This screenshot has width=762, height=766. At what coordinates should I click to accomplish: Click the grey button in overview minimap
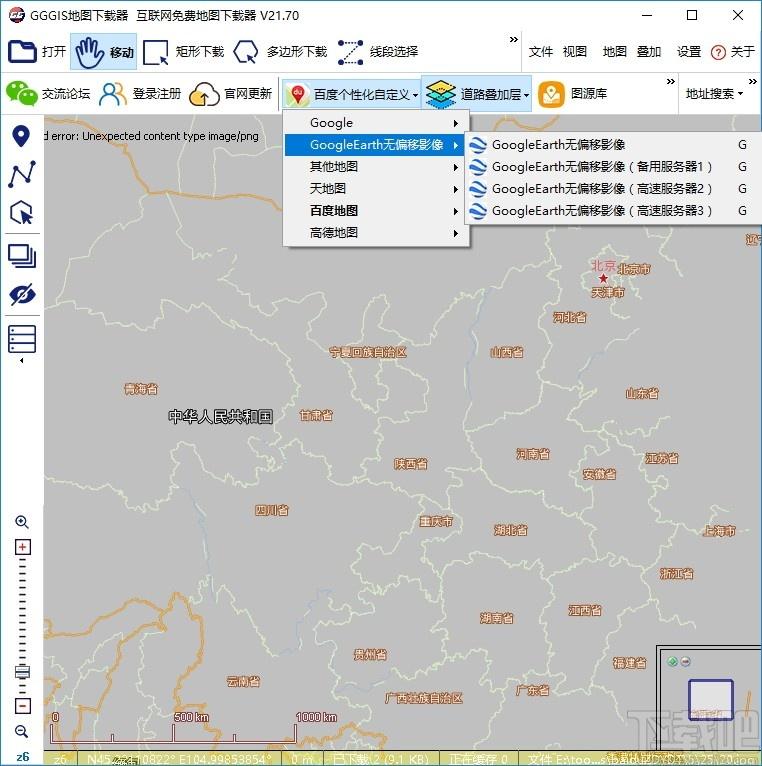click(x=685, y=661)
